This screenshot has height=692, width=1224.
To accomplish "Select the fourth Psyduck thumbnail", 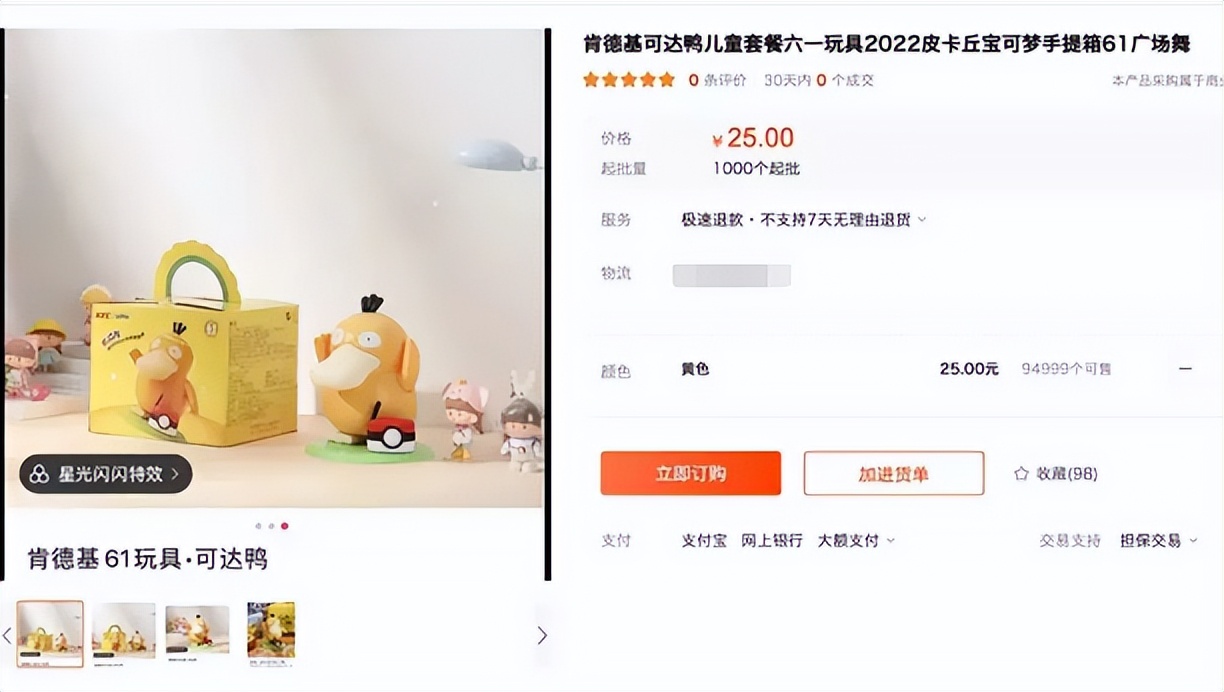I will [271, 630].
